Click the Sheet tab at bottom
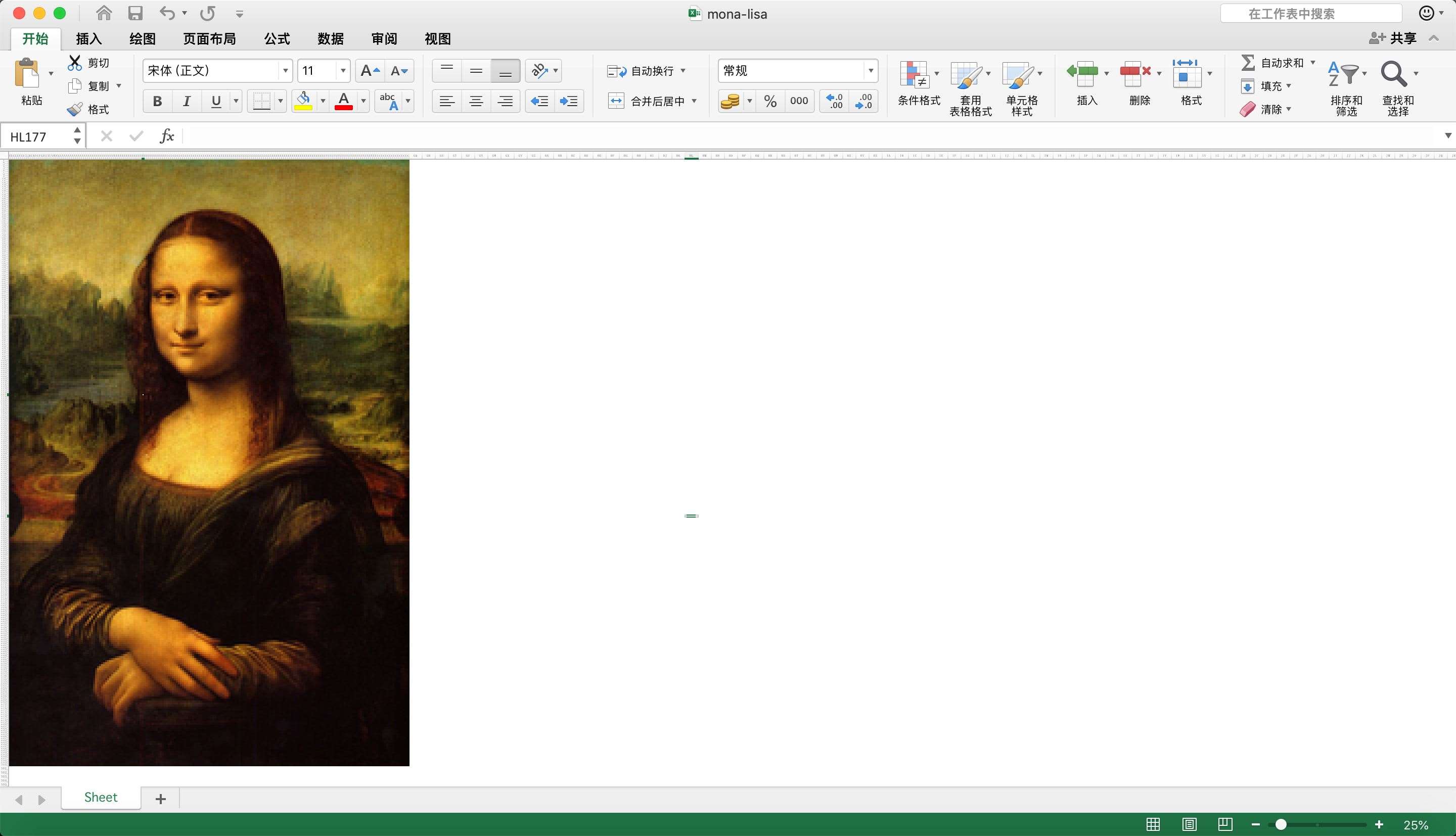Screen dimensions: 1456x836 [x=100, y=798]
